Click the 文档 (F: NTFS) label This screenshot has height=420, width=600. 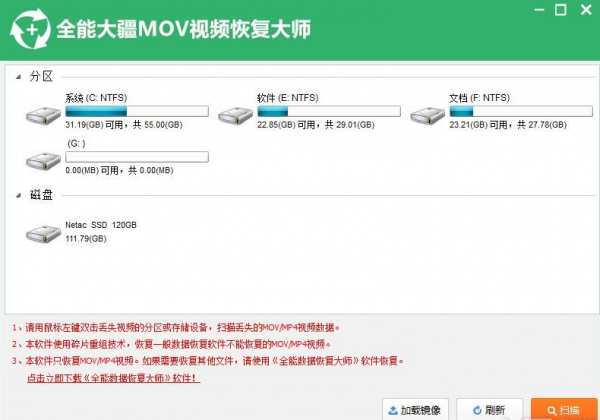click(479, 98)
